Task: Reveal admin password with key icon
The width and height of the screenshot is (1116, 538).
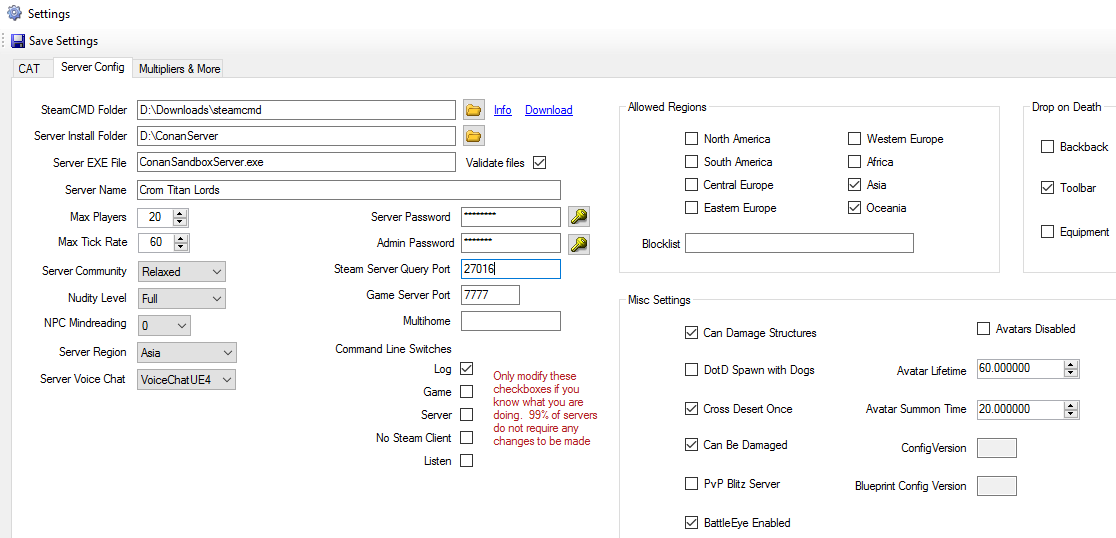Action: pos(578,243)
